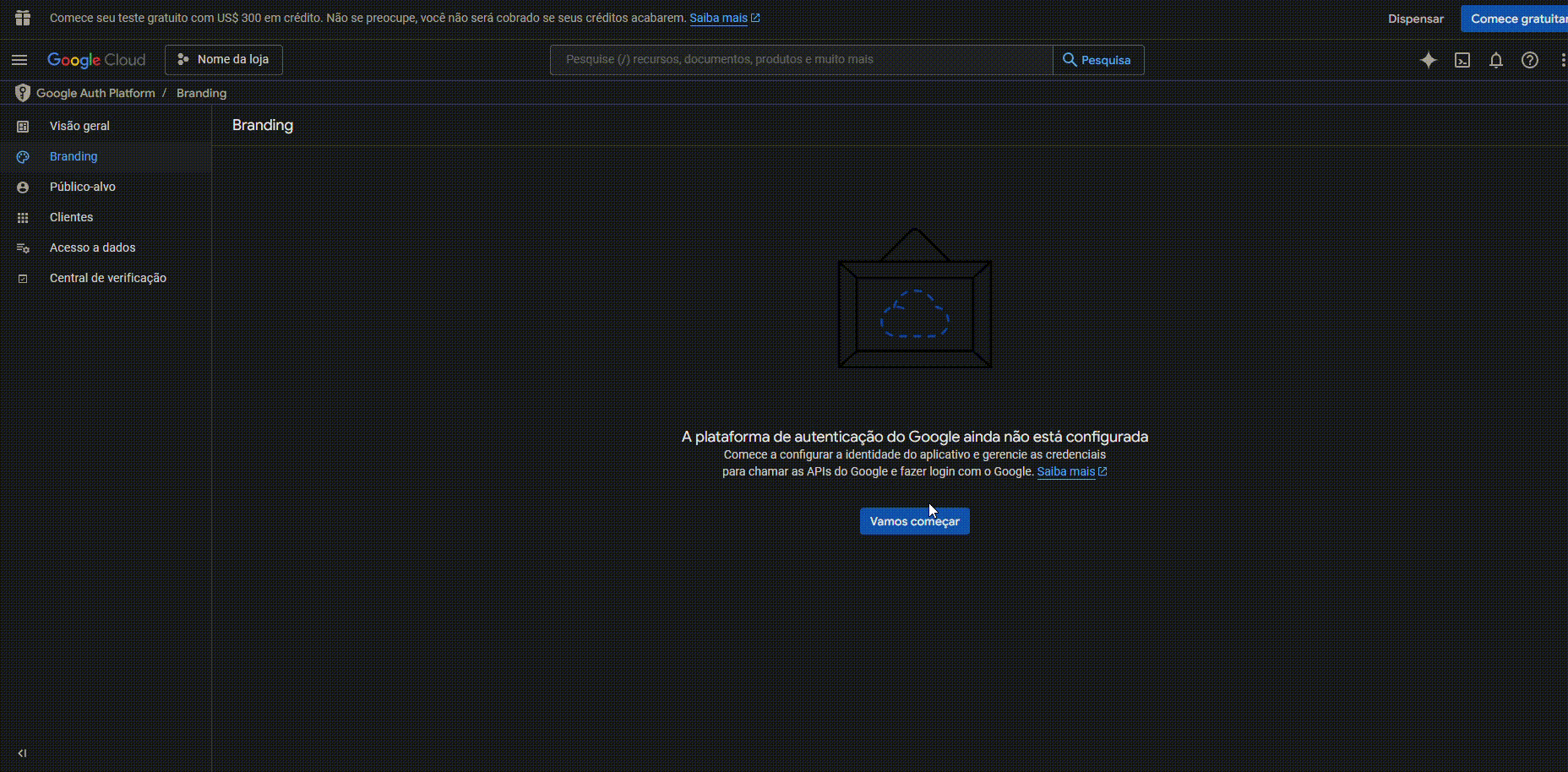Click the Clientes grid icon
Viewport: 1568px width, 772px height.
click(x=23, y=217)
